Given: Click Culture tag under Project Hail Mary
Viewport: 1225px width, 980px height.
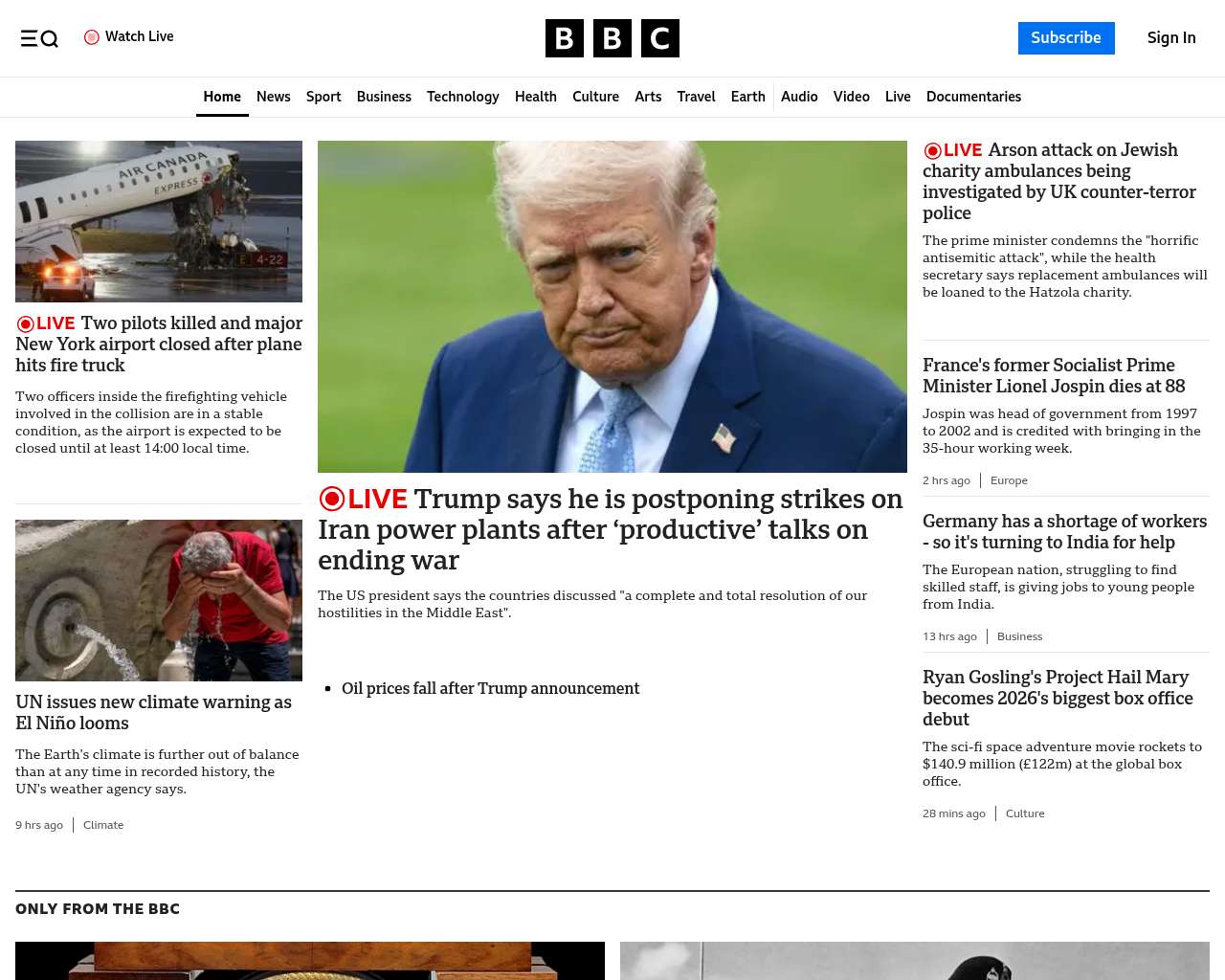Looking at the screenshot, I should (x=1025, y=813).
